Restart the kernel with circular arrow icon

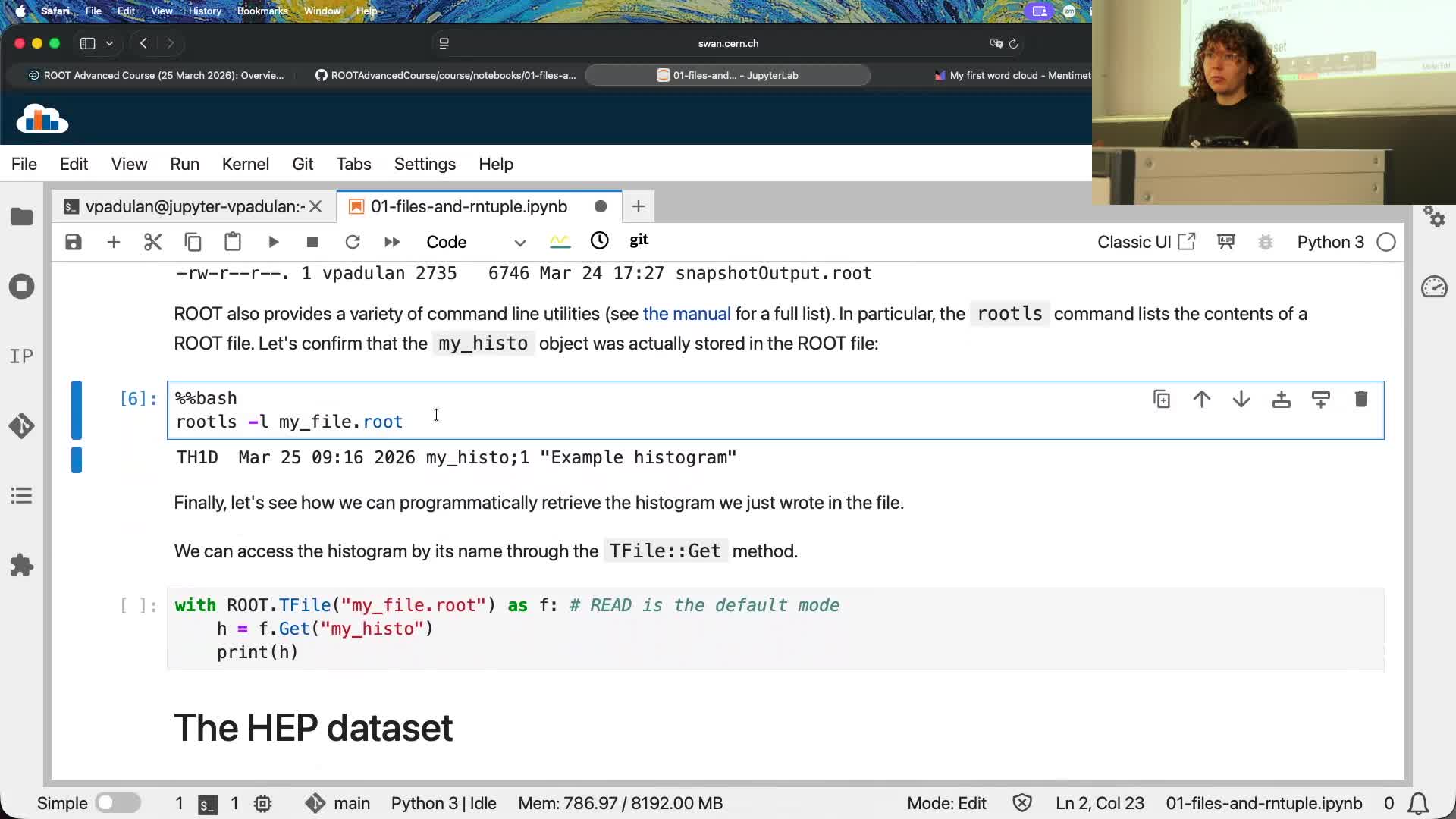pos(353,242)
